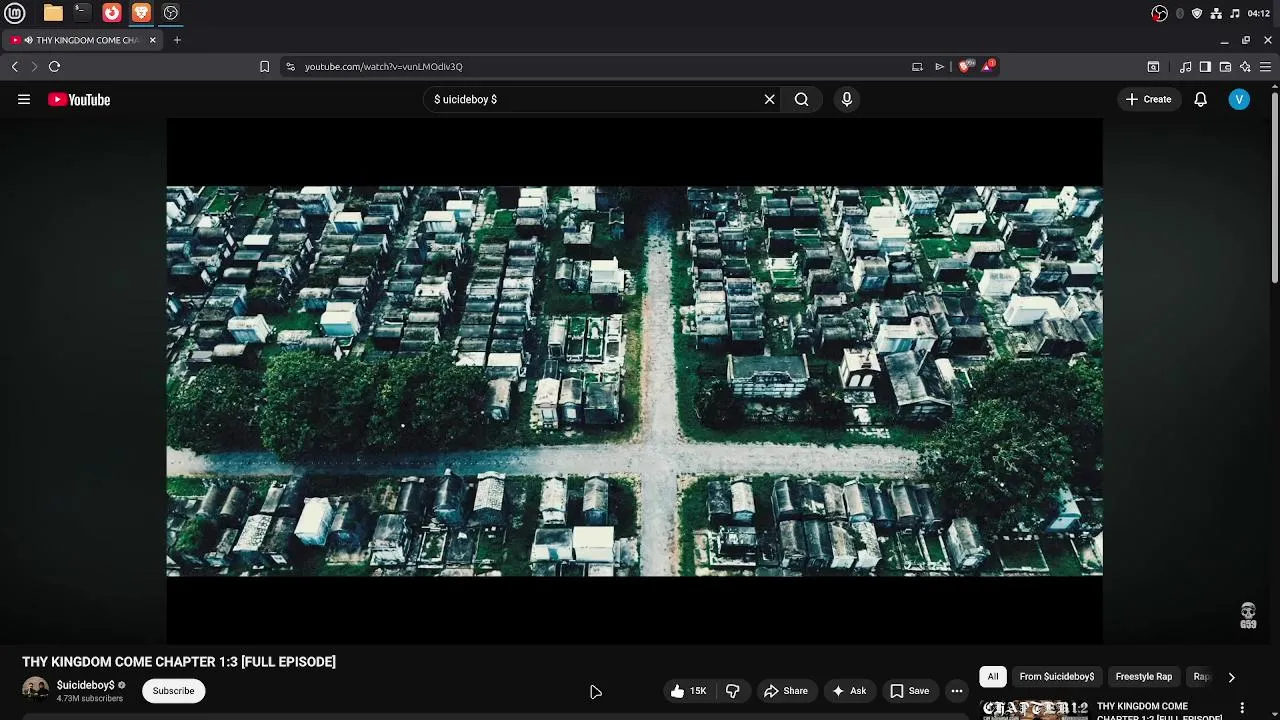
Task: Select the Freestyle Rap chip
Action: [x=1143, y=677]
